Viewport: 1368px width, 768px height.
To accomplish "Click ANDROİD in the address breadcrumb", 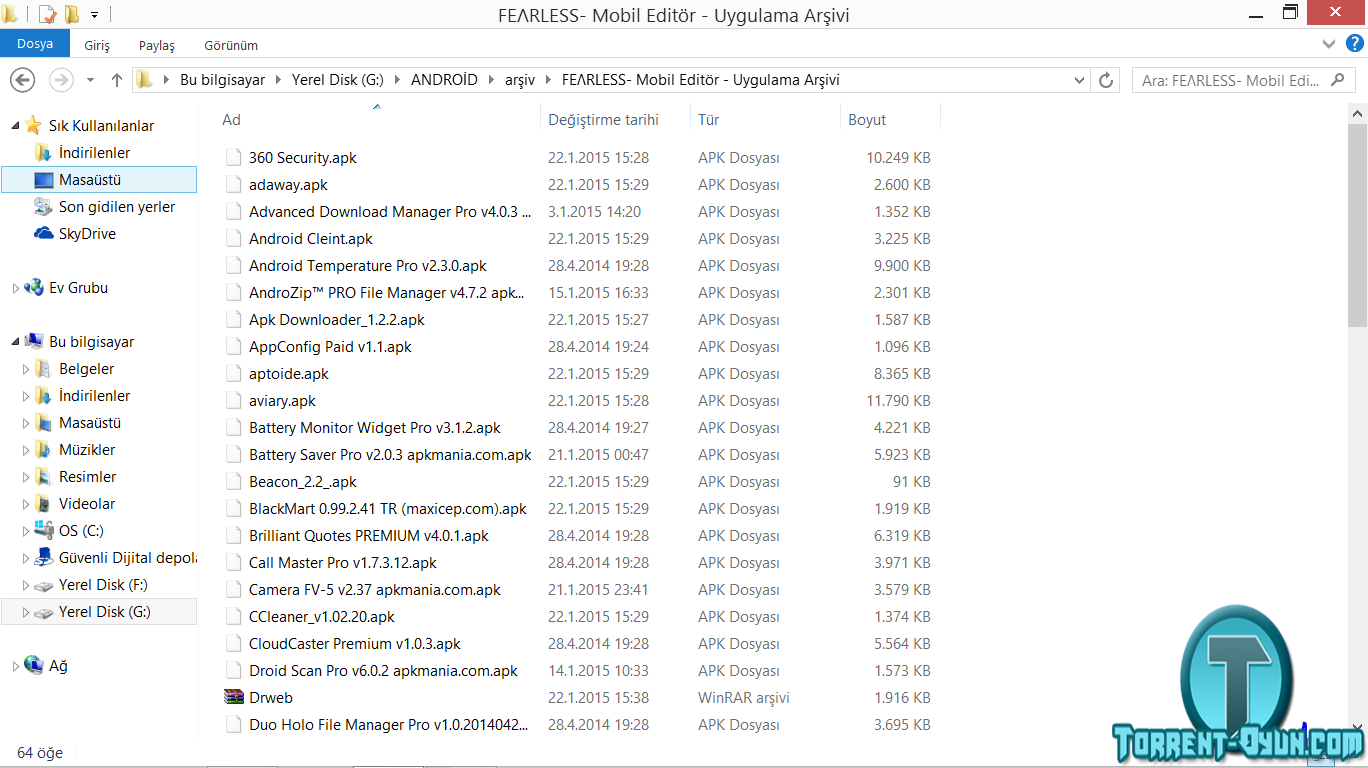I will pos(444,80).
